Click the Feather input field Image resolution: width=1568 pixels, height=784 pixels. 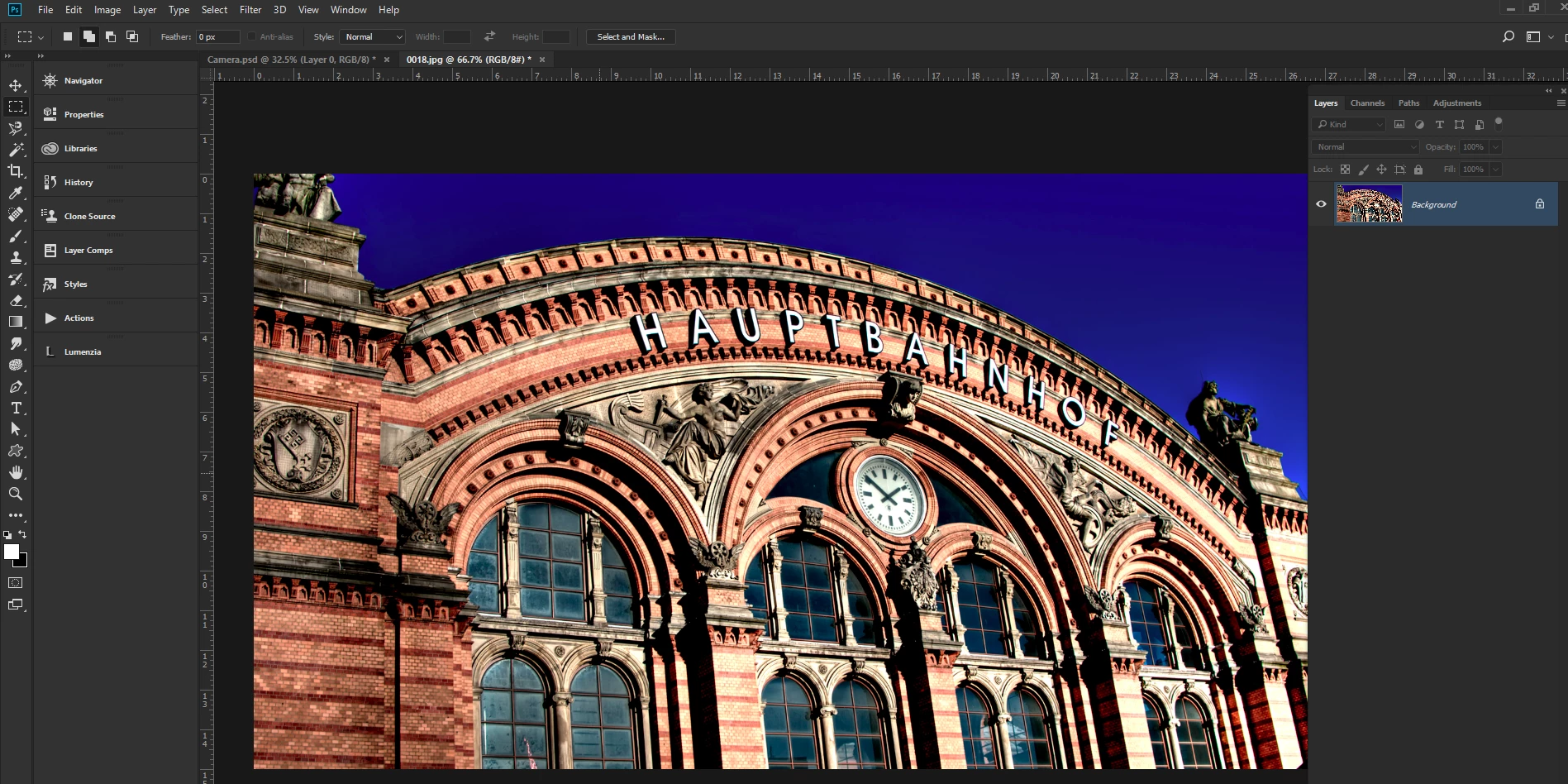[x=218, y=36]
